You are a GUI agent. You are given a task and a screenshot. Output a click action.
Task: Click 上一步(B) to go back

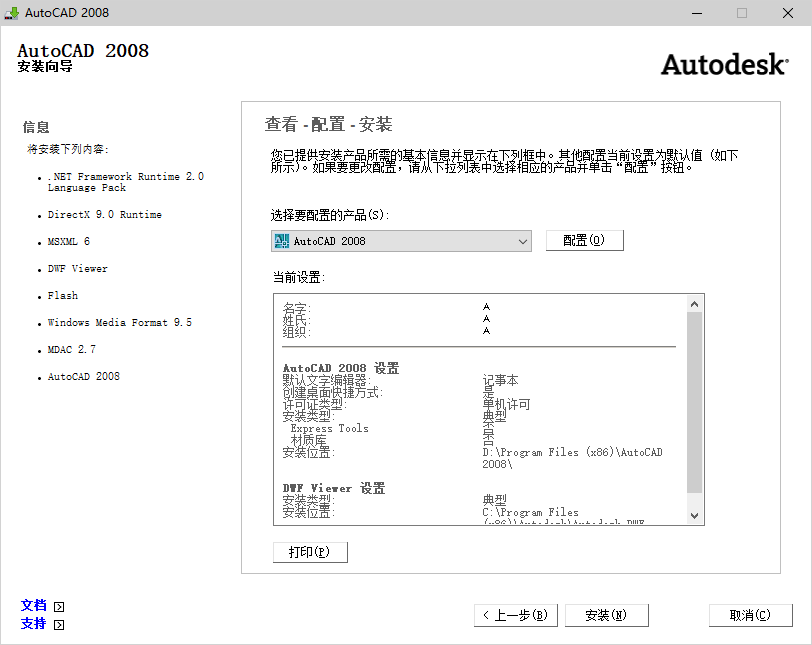click(515, 615)
